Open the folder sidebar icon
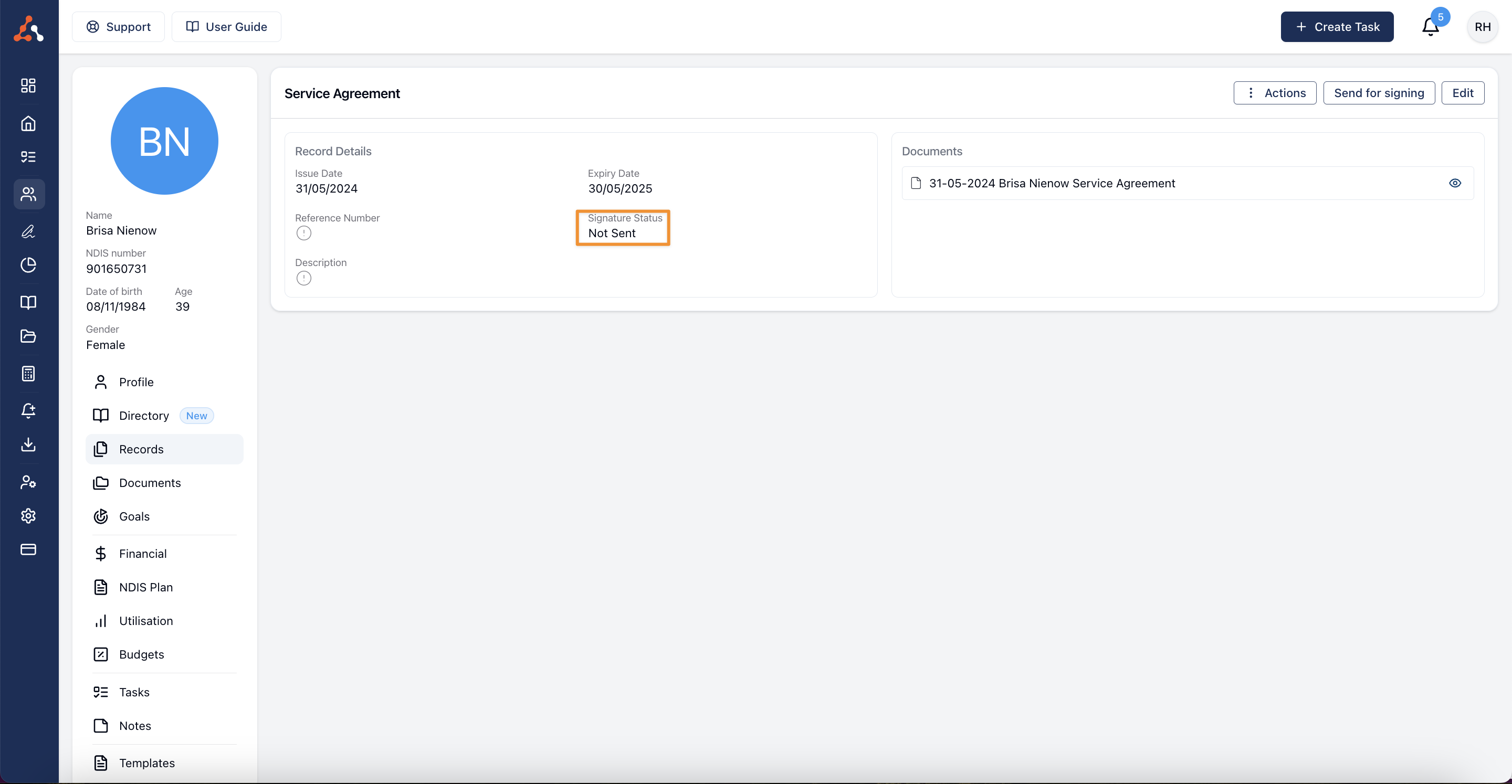The height and width of the screenshot is (784, 1512). pyautogui.click(x=28, y=336)
